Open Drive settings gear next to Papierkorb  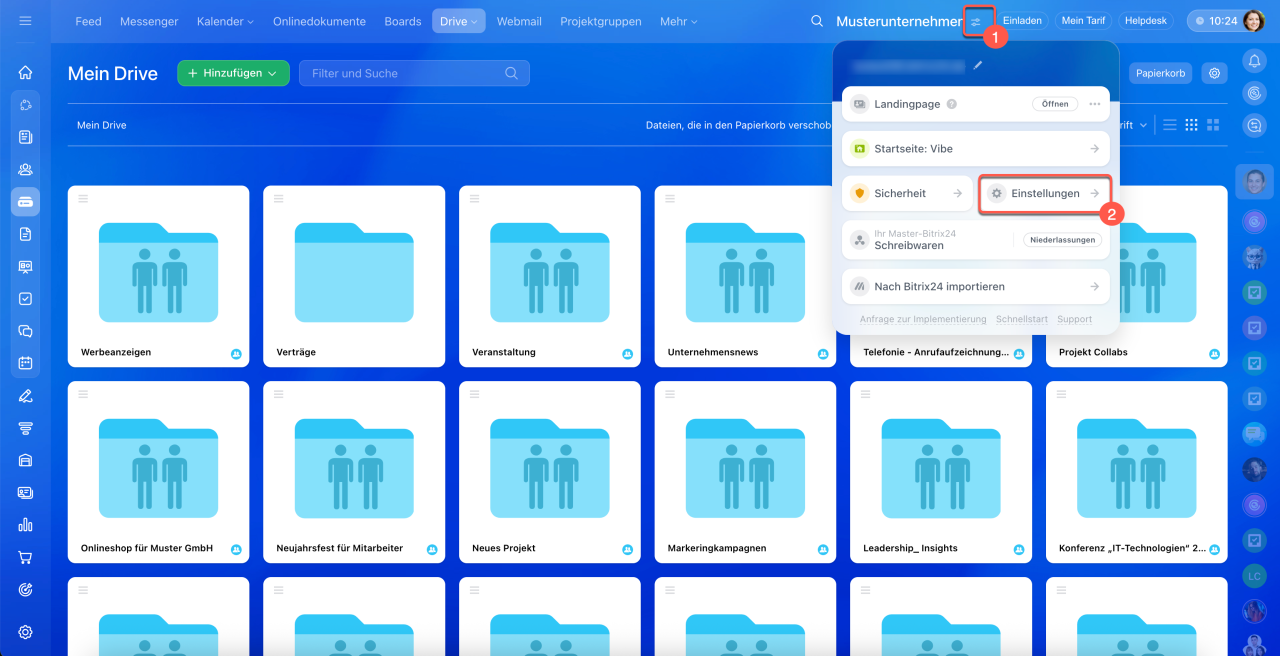click(1215, 73)
